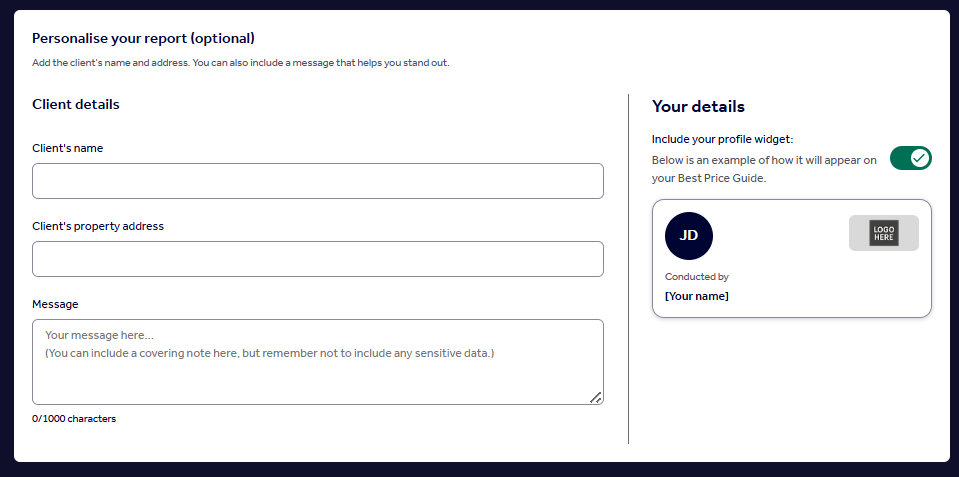The height and width of the screenshot is (477, 959).
Task: Click into Client's property address field
Action: (x=318, y=259)
